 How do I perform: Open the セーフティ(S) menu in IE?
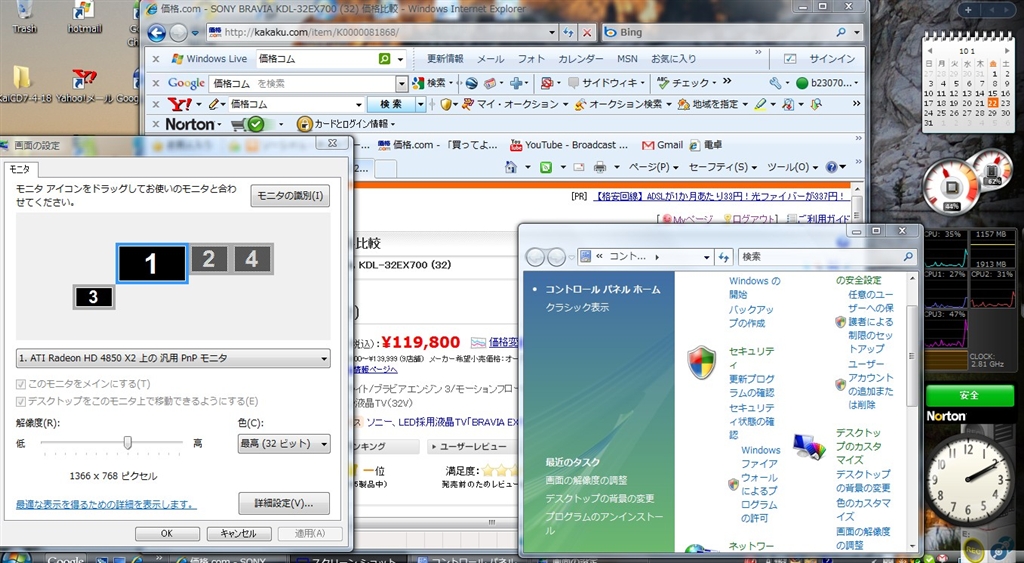pyautogui.click(x=723, y=167)
